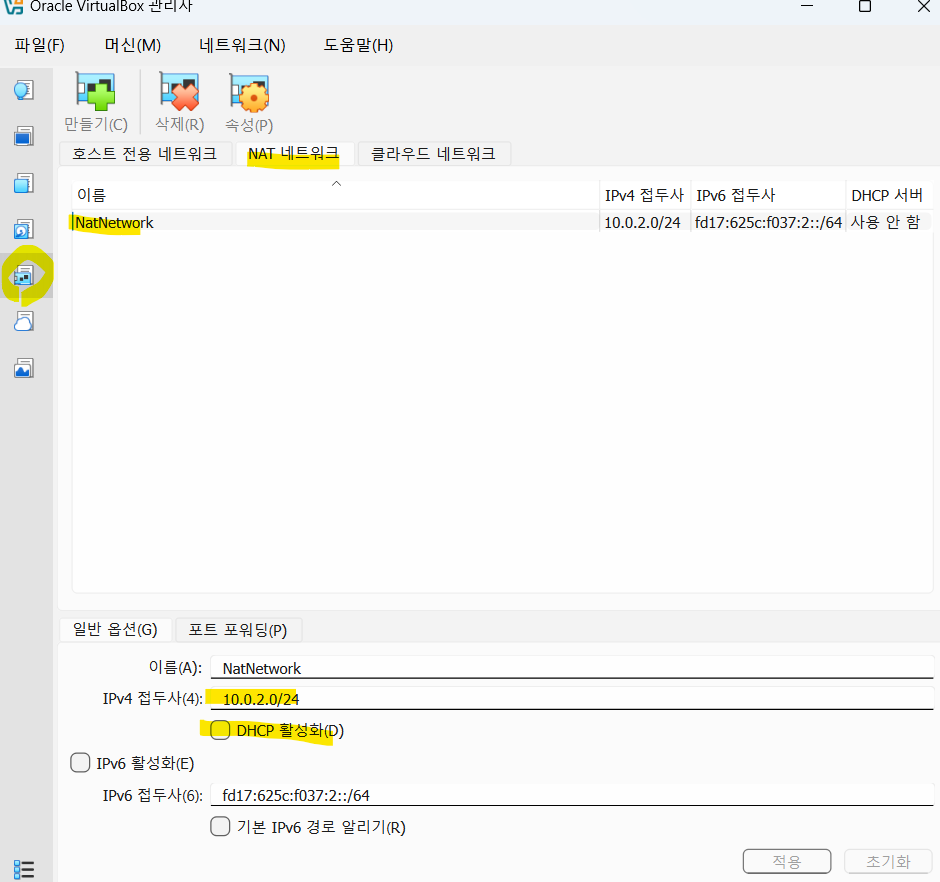Click the VirtualBox logo in title bar
Screen dimensions: 940x882
13,6
